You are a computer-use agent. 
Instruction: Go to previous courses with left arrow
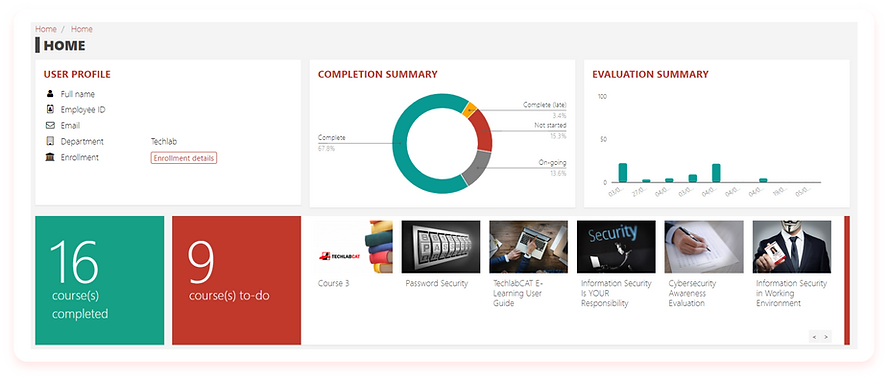(814, 337)
